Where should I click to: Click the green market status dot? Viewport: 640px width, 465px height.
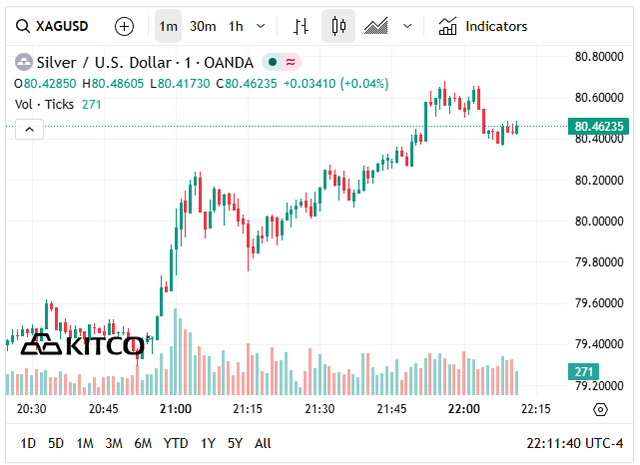[x=271, y=62]
